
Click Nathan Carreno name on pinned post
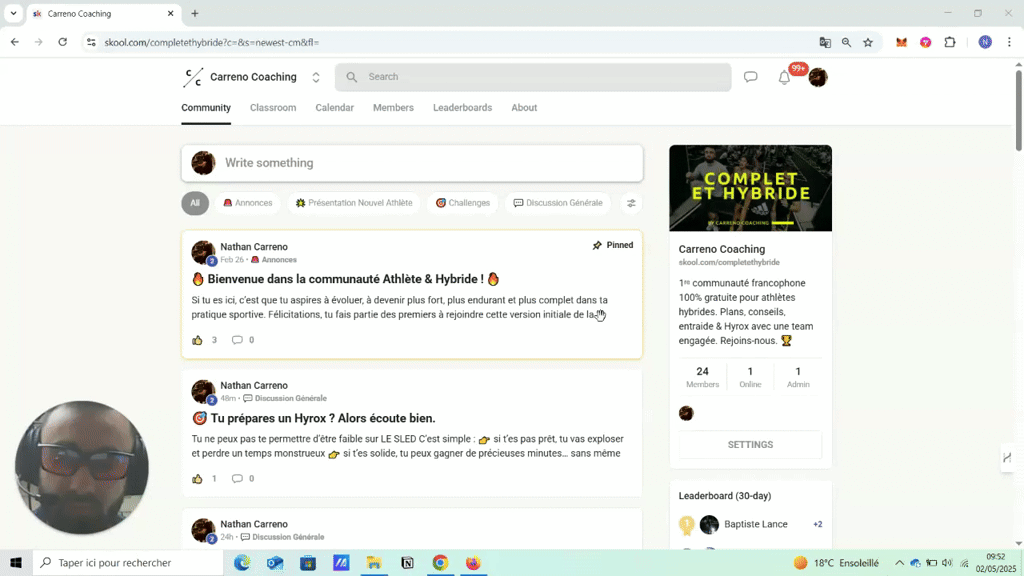pyautogui.click(x=253, y=247)
